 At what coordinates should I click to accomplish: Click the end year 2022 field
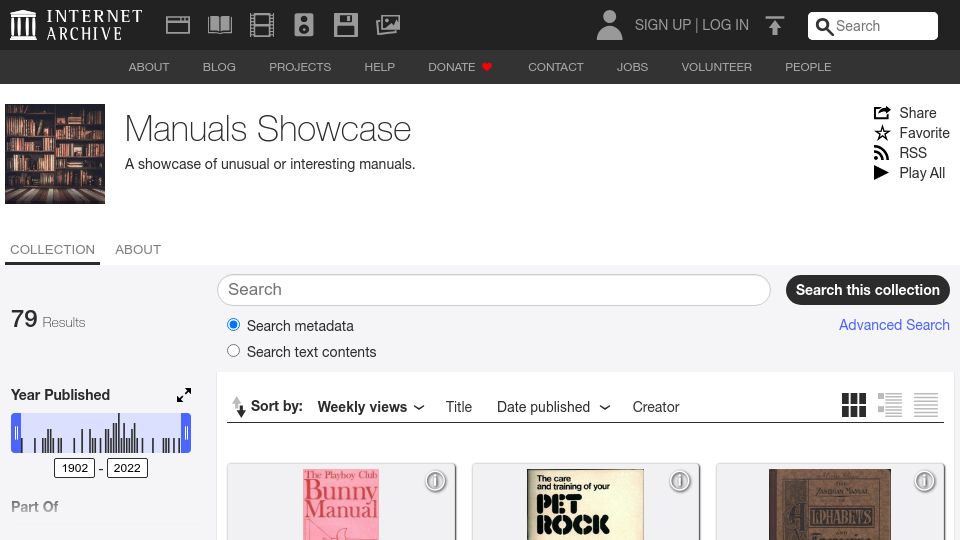click(x=127, y=468)
